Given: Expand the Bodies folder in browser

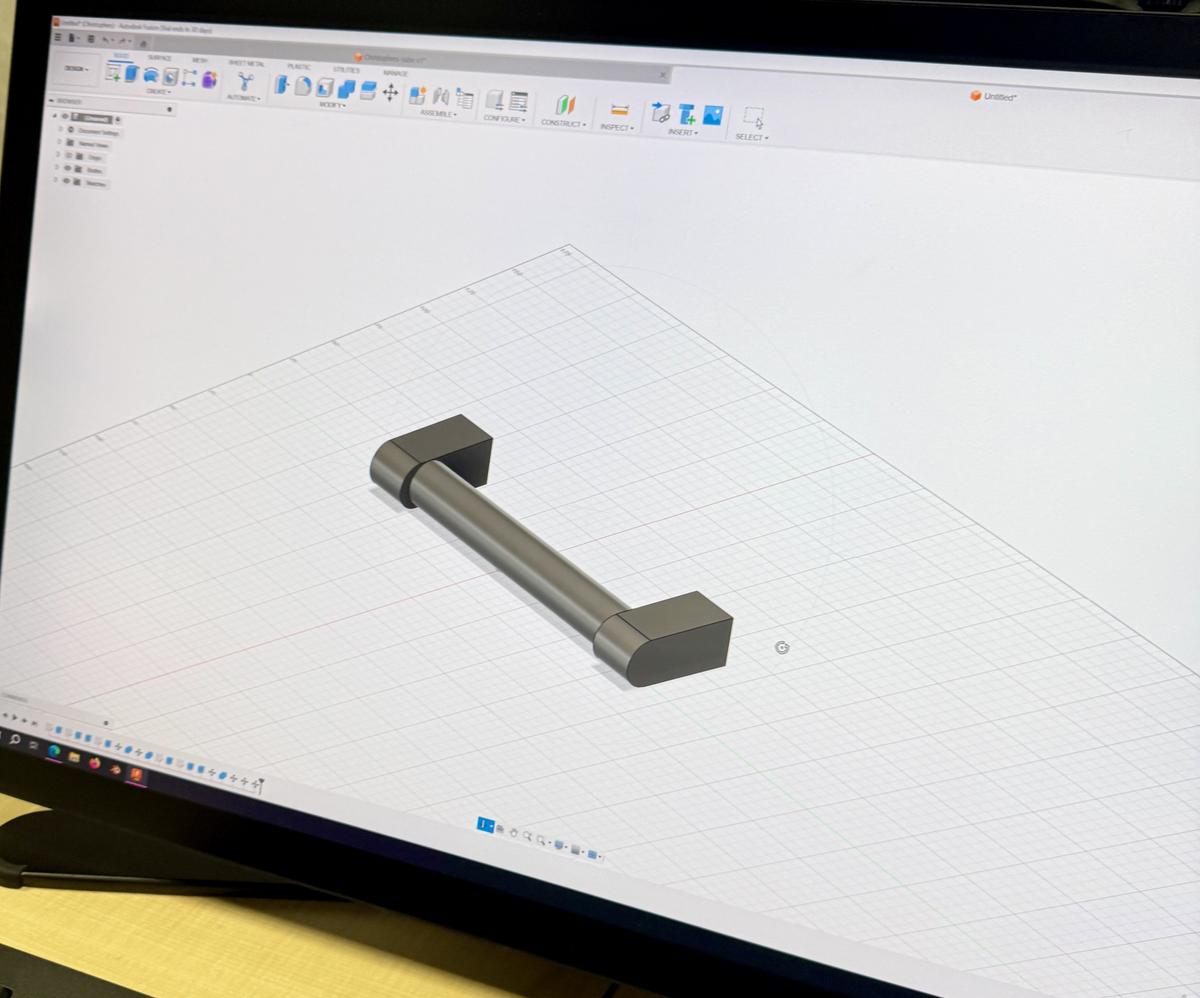Looking at the screenshot, I should pos(59,167).
